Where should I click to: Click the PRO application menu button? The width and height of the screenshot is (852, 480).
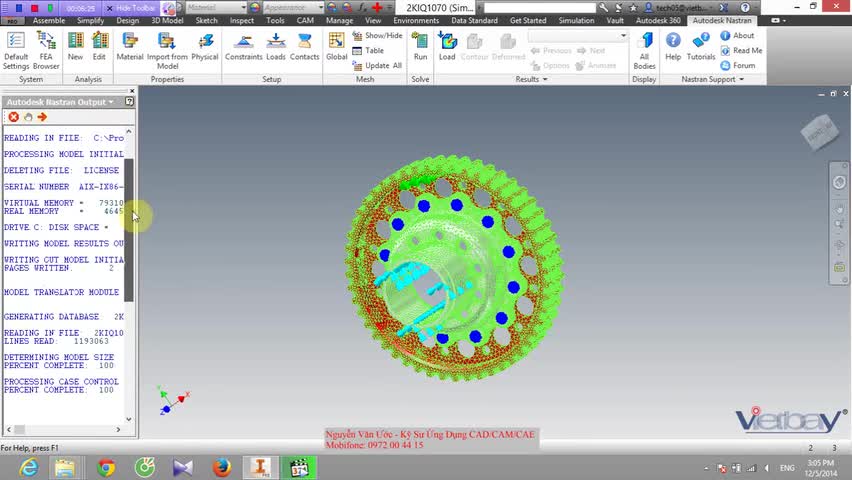12,21
